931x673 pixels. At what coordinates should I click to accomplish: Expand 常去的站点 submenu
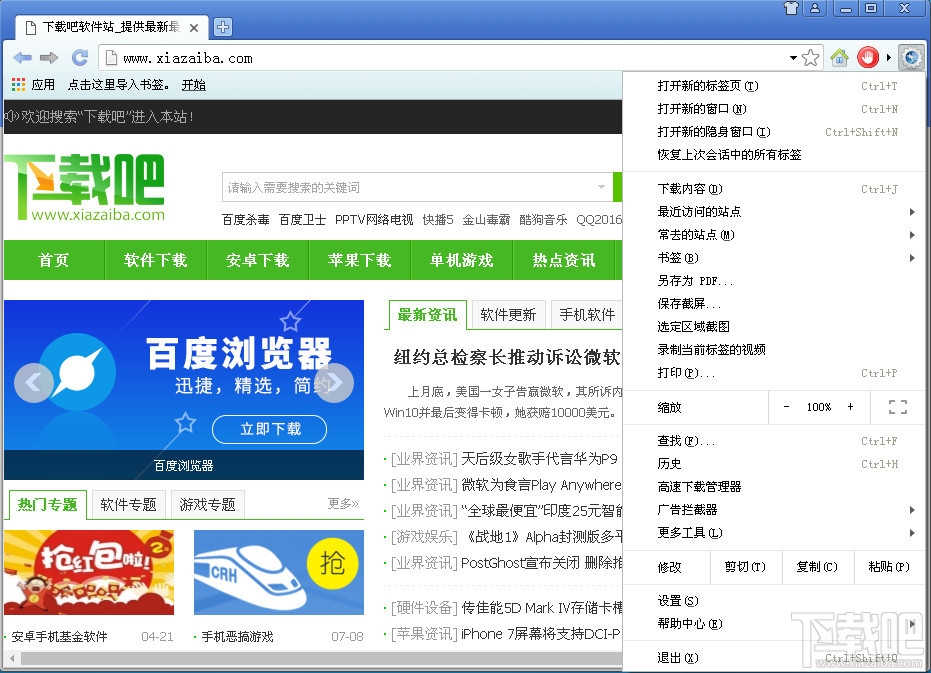point(912,235)
